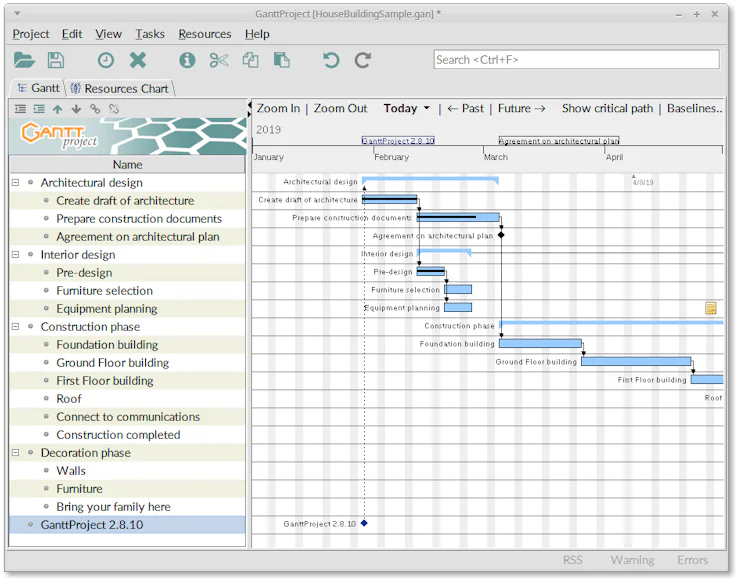The height and width of the screenshot is (579, 736).
Task: Select First Floor building task row
Action: [x=127, y=381]
